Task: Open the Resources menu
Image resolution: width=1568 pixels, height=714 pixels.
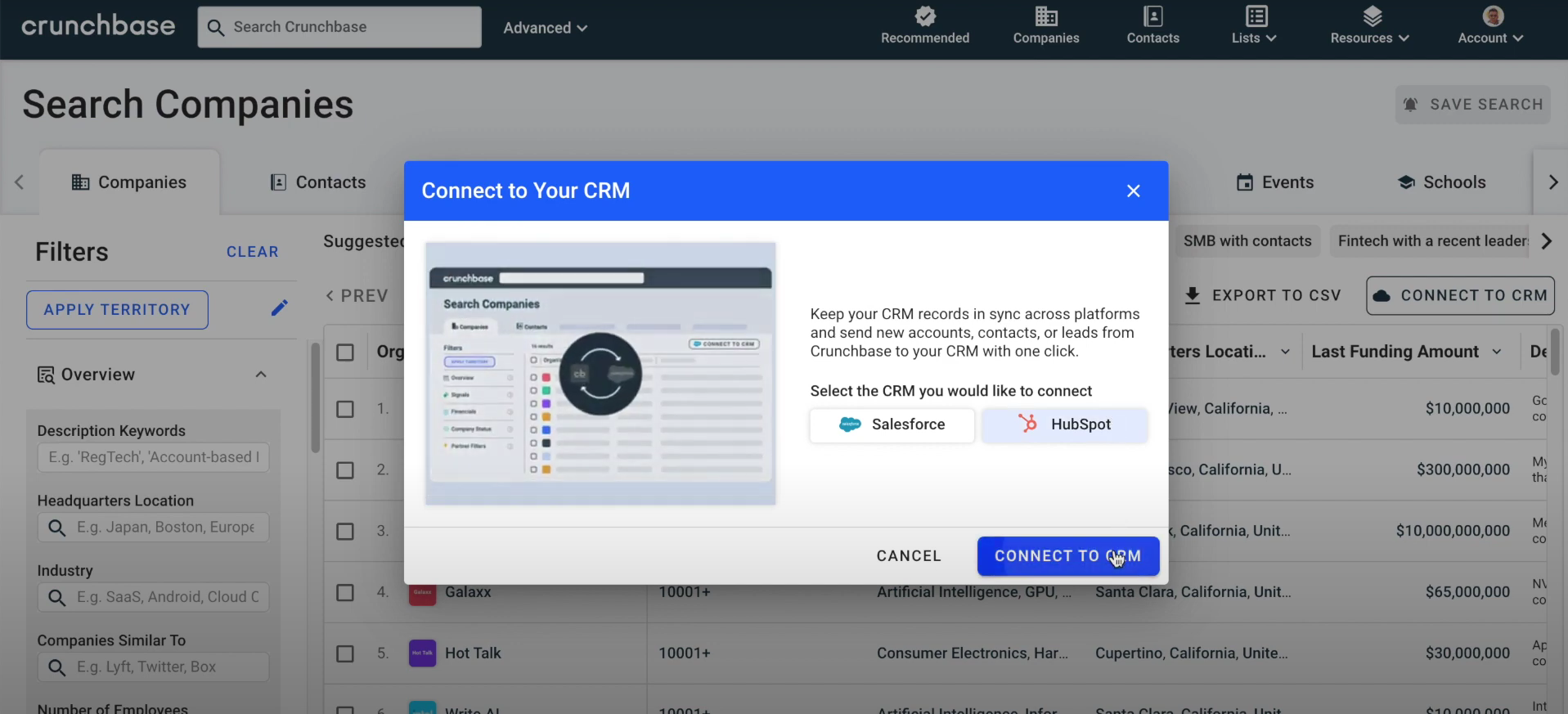Action: click(1370, 26)
